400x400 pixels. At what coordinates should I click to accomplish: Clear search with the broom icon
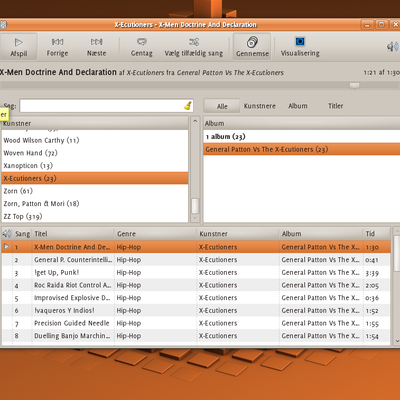click(188, 106)
